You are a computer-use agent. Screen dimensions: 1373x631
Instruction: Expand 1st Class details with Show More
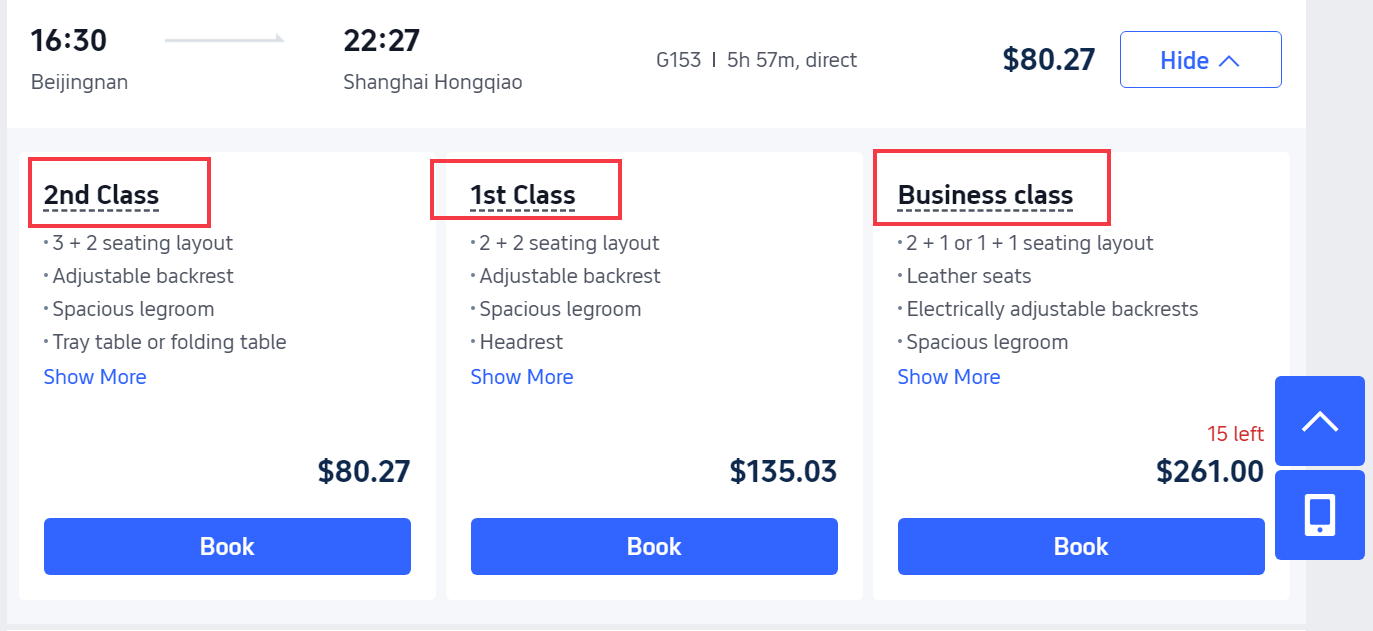click(521, 376)
